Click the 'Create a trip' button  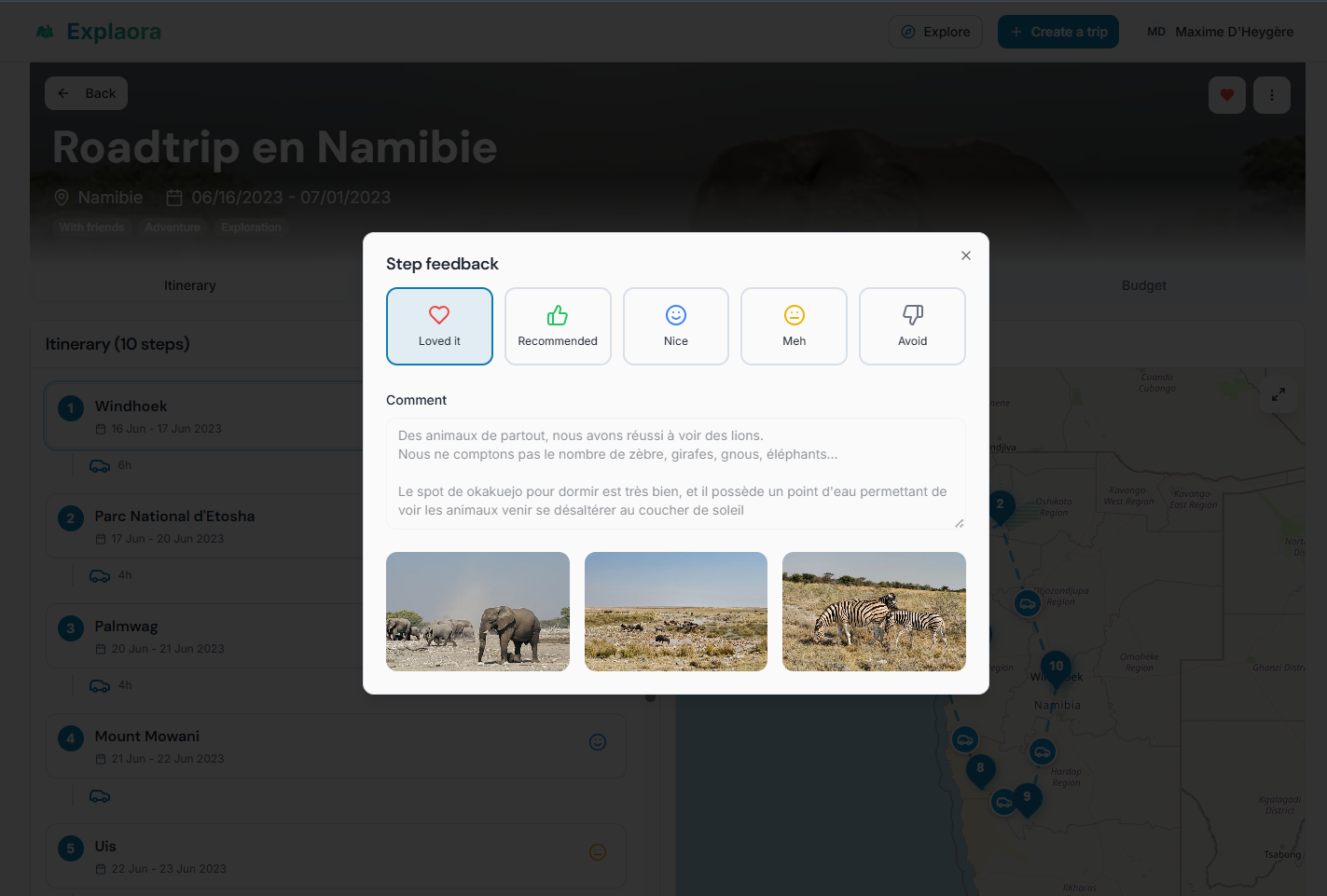1058,31
